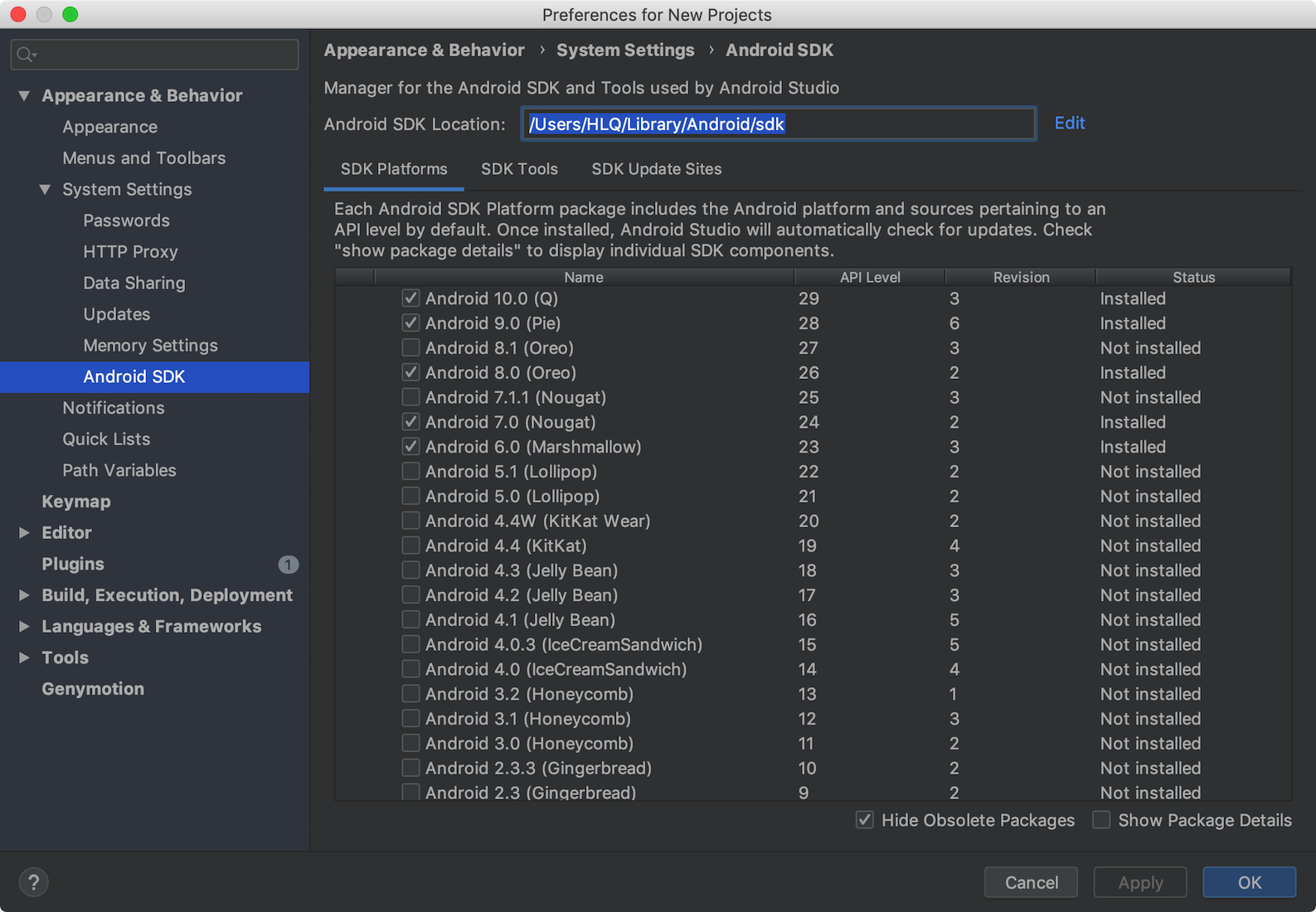Uncheck Android 10.0 (Q) checkbox
The height and width of the screenshot is (912, 1316).
tap(410, 298)
